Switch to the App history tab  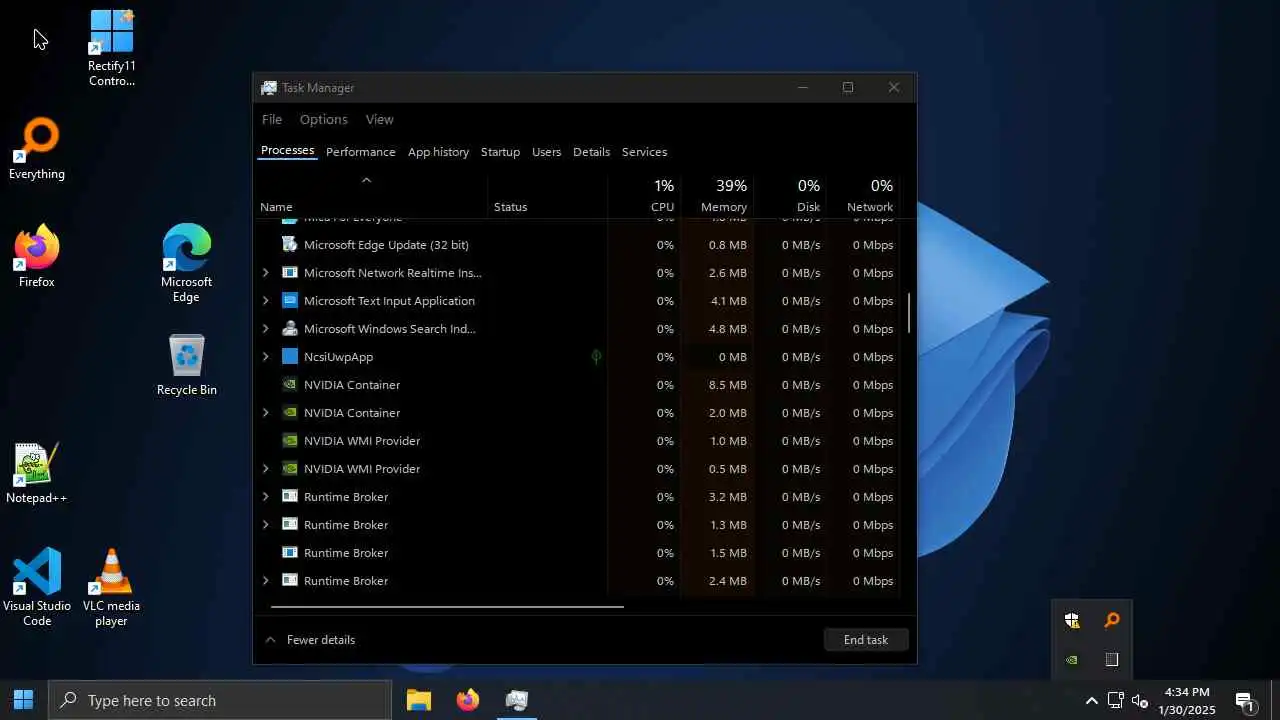click(x=438, y=152)
